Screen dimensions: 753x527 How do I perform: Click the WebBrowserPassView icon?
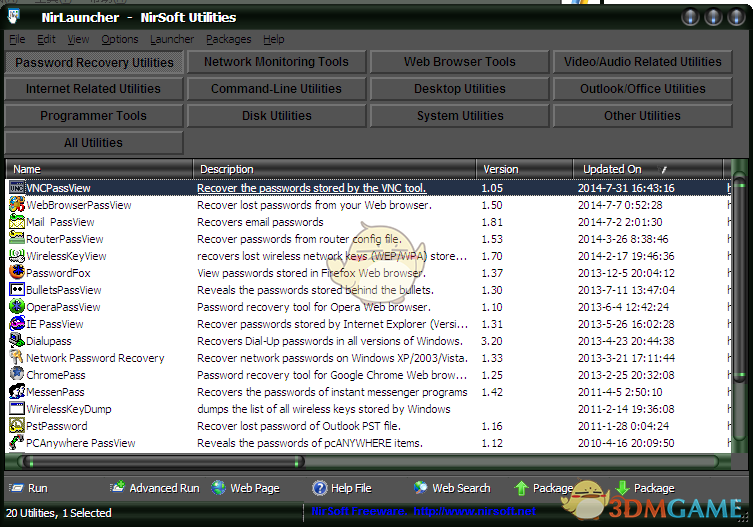coord(17,205)
